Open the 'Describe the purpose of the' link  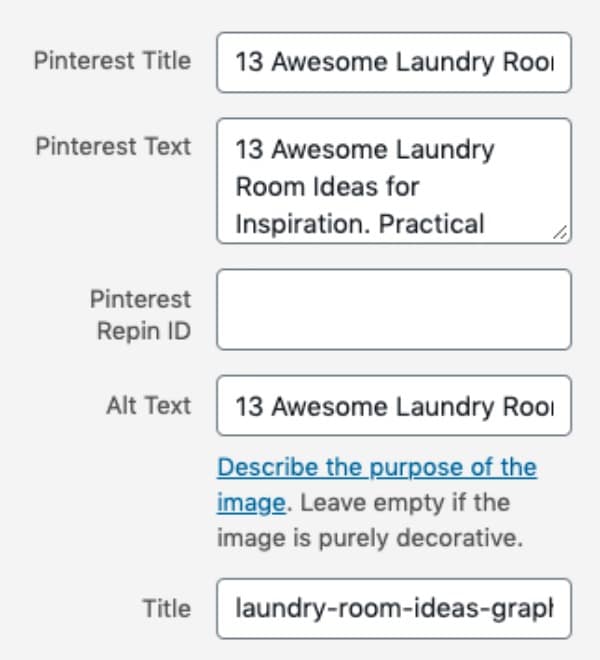click(377, 467)
